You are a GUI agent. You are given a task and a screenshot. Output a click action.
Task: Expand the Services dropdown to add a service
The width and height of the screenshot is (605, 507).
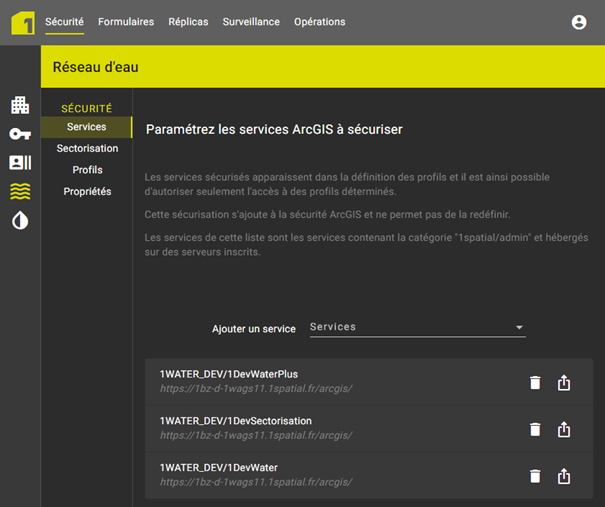pos(417,327)
